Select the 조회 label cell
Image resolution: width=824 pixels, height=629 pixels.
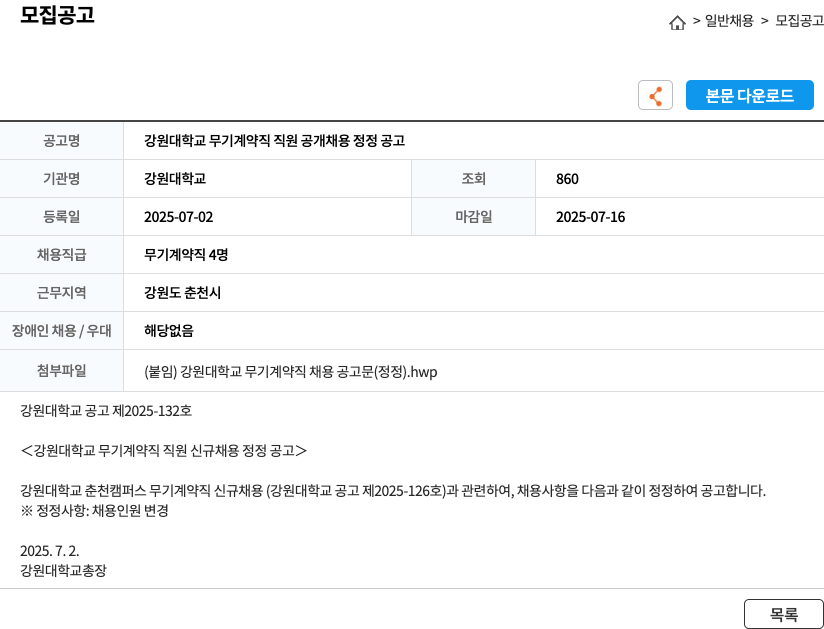coord(473,179)
